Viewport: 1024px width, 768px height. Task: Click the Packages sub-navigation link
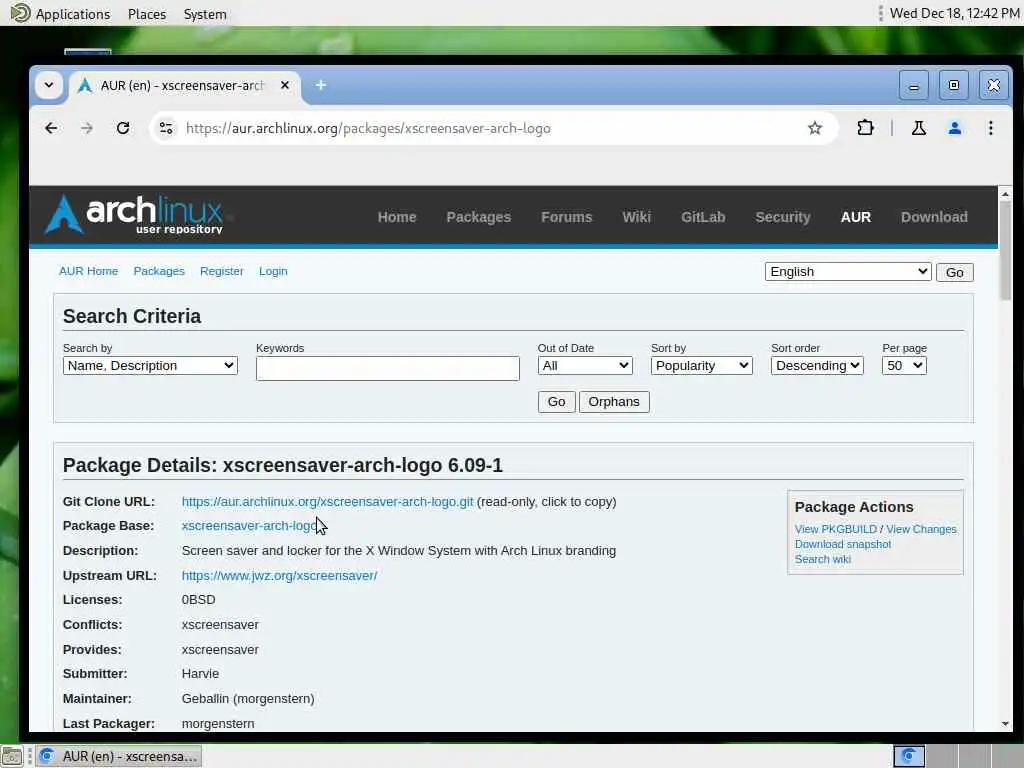click(x=159, y=271)
